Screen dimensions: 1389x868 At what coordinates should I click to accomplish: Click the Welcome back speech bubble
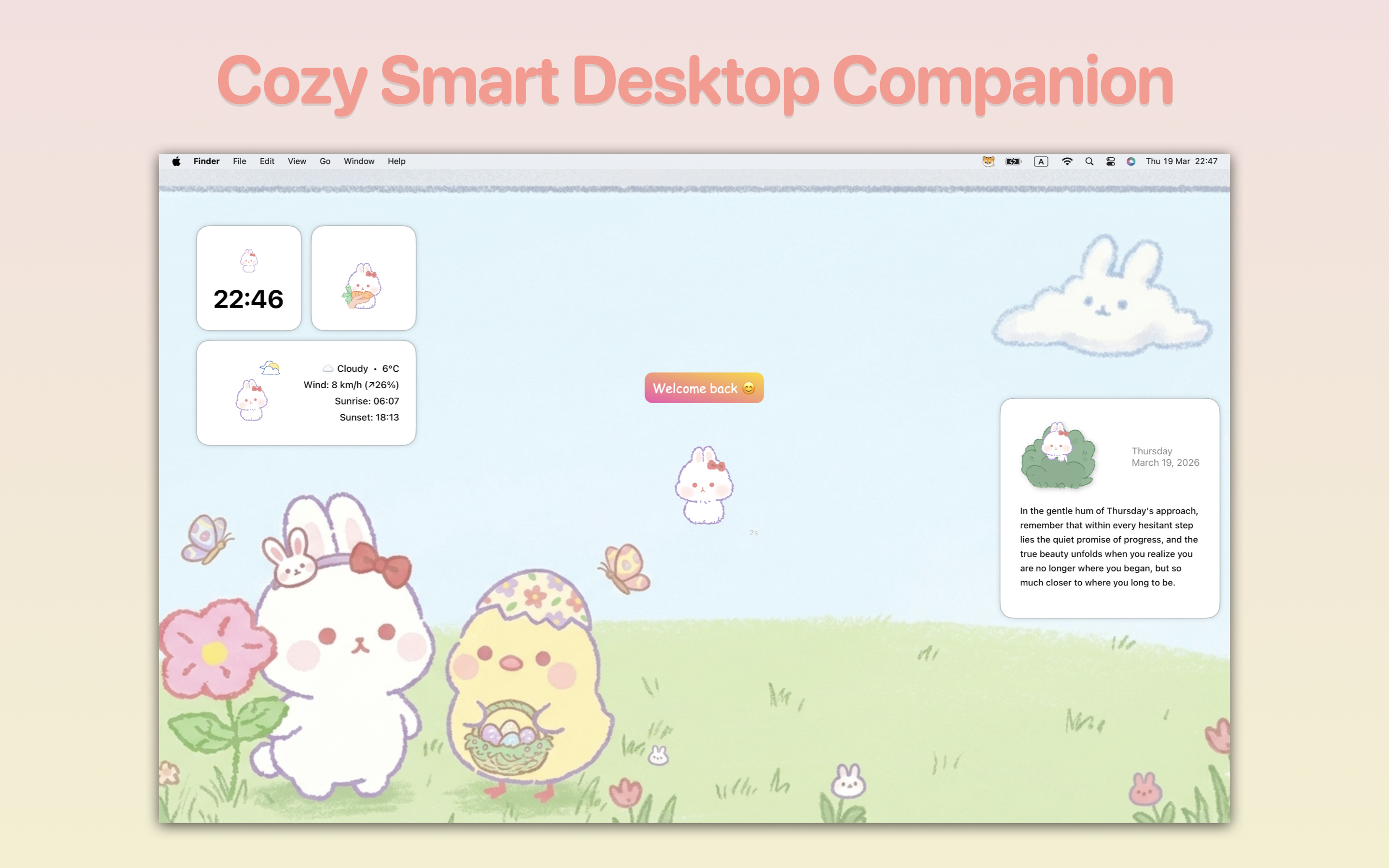[x=704, y=388]
